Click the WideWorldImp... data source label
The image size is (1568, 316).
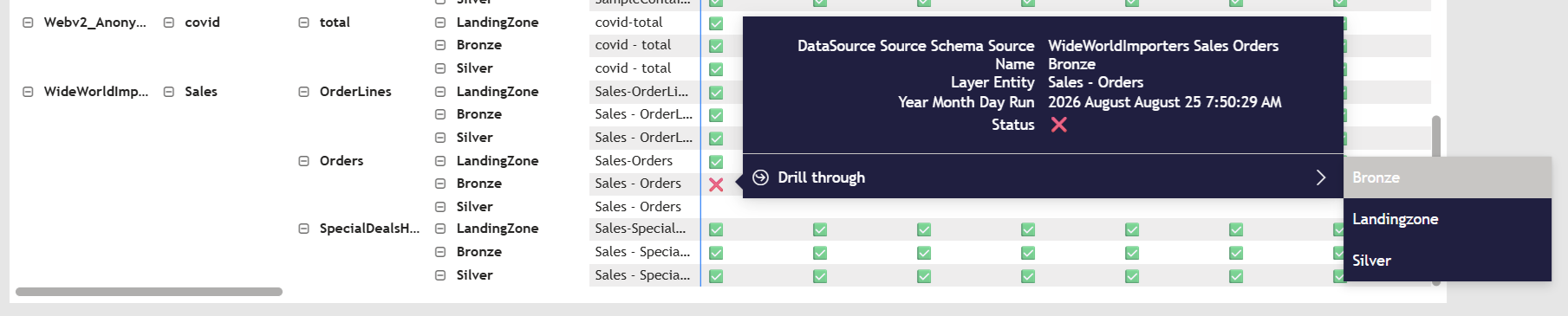(96, 92)
